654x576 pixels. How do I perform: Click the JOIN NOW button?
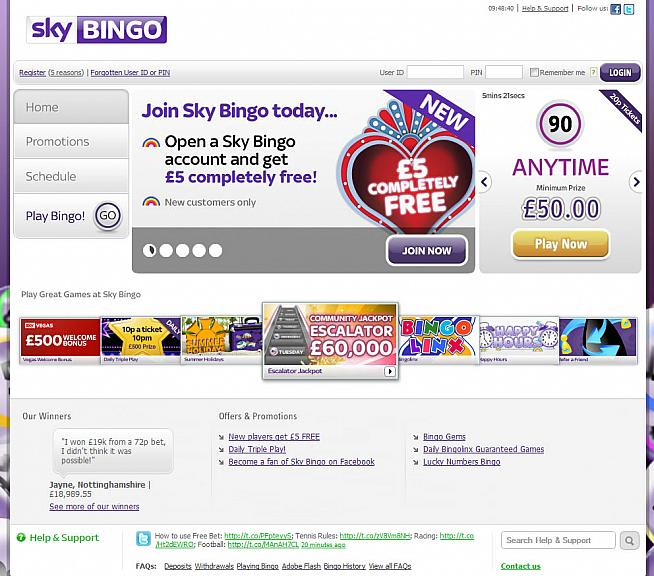point(427,251)
